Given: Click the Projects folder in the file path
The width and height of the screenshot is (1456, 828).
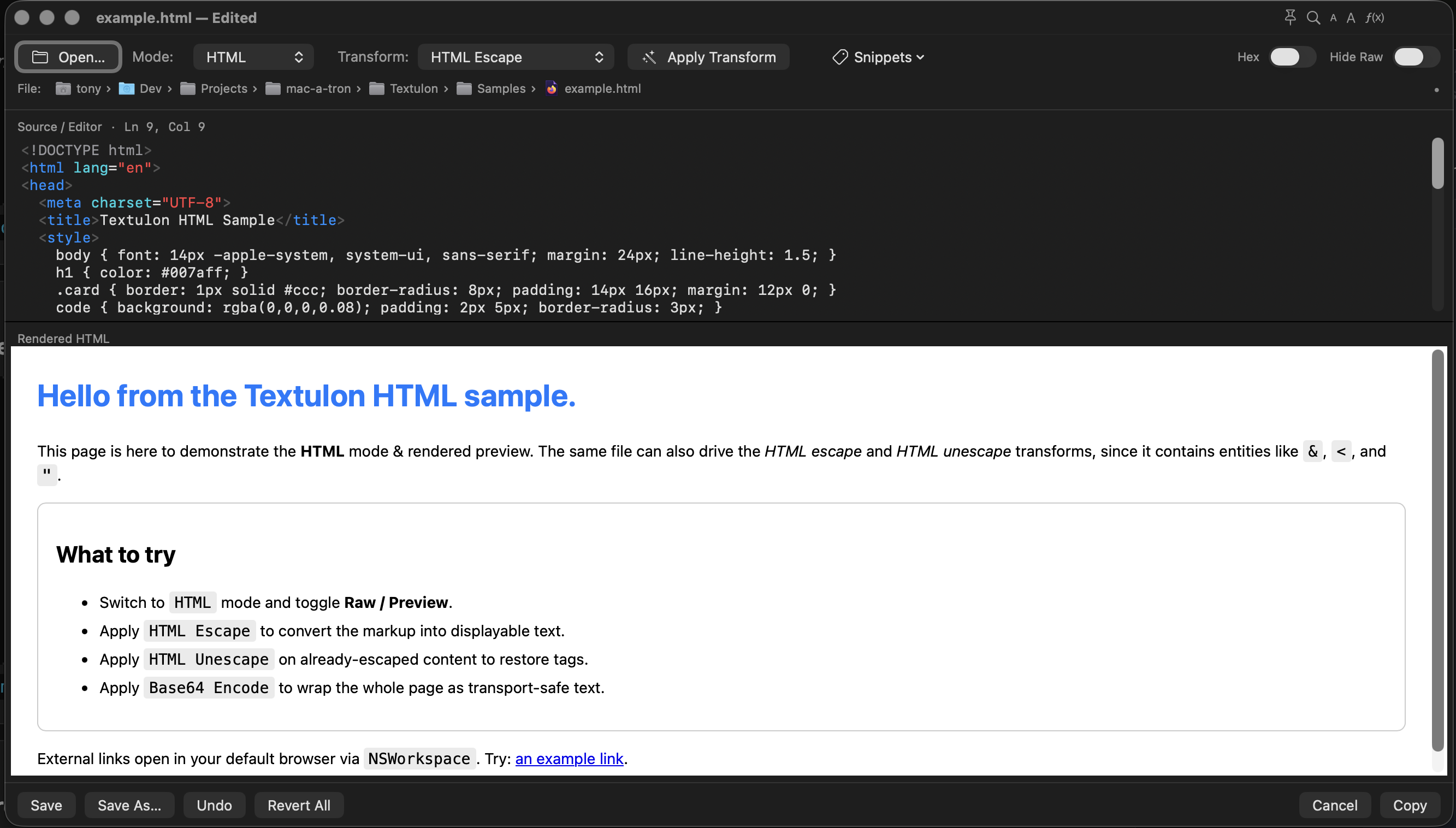Looking at the screenshot, I should click(x=214, y=88).
